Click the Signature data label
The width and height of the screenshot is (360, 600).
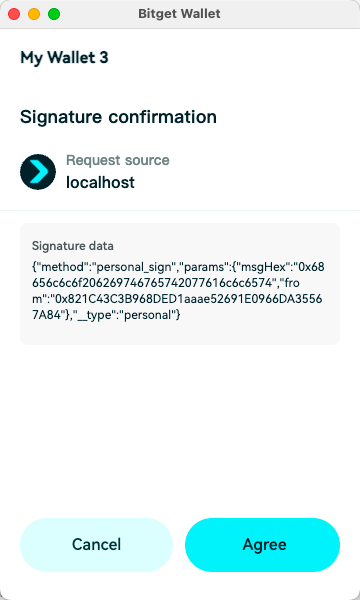point(73,246)
